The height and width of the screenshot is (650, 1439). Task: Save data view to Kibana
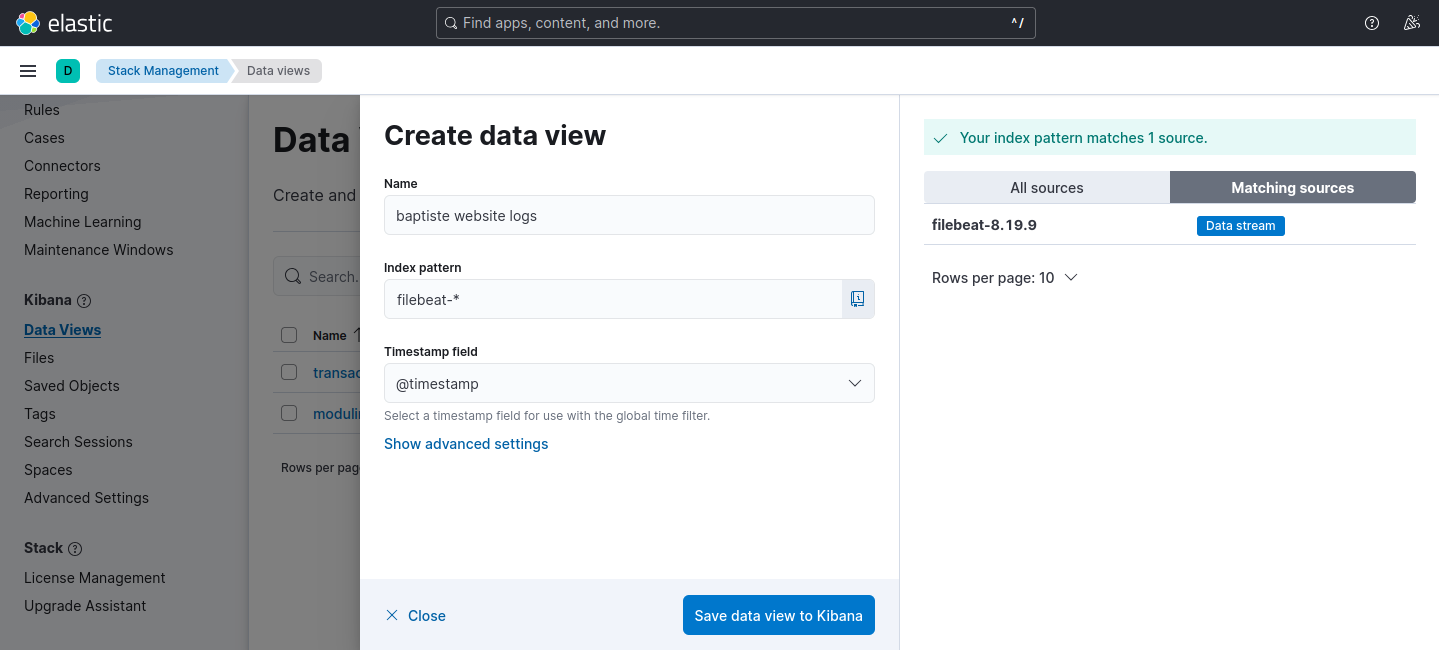(x=778, y=615)
